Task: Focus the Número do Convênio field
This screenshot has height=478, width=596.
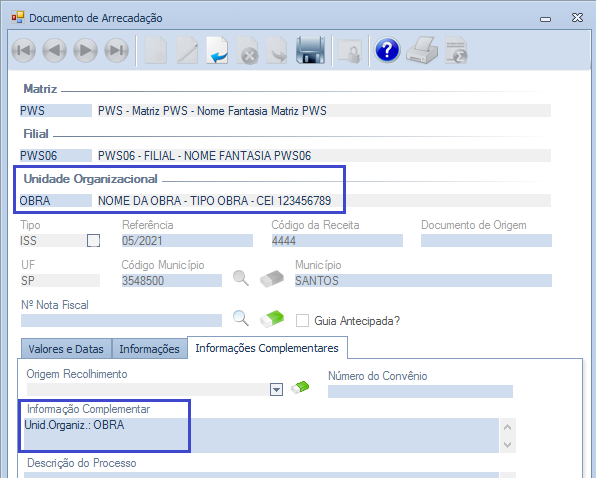Action: tap(420, 391)
